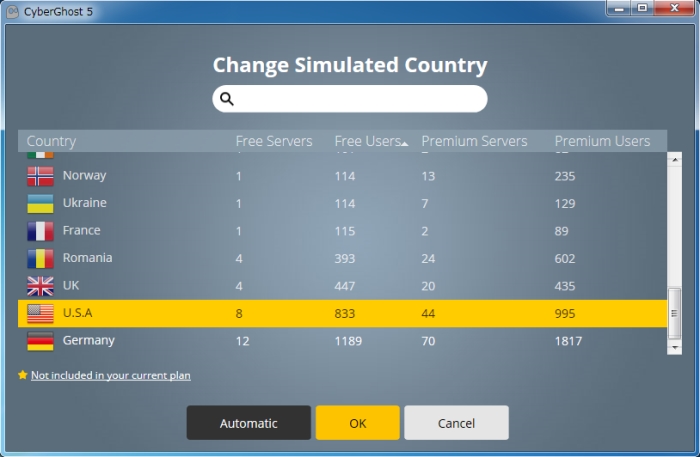The image size is (700, 457).
Task: Click the Free Users sort arrow indicator
Action: 404,144
